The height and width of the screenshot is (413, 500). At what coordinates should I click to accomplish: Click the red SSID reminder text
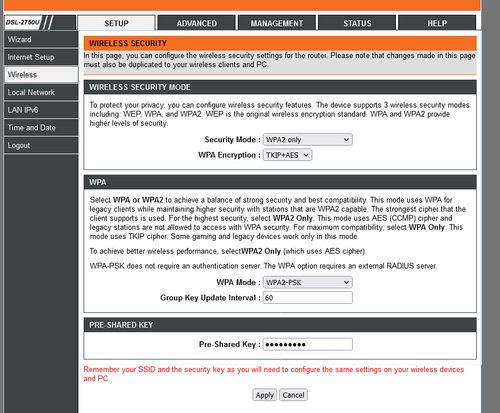(x=274, y=374)
